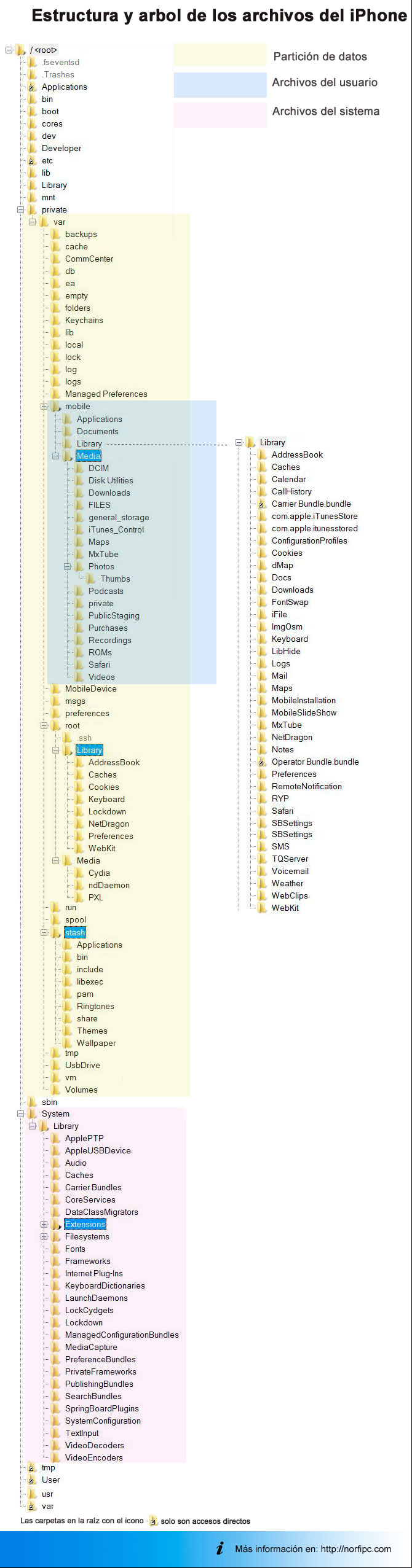Select the 'PrivateFrameworks' folder row
The image size is (412, 1568).
93,1371
